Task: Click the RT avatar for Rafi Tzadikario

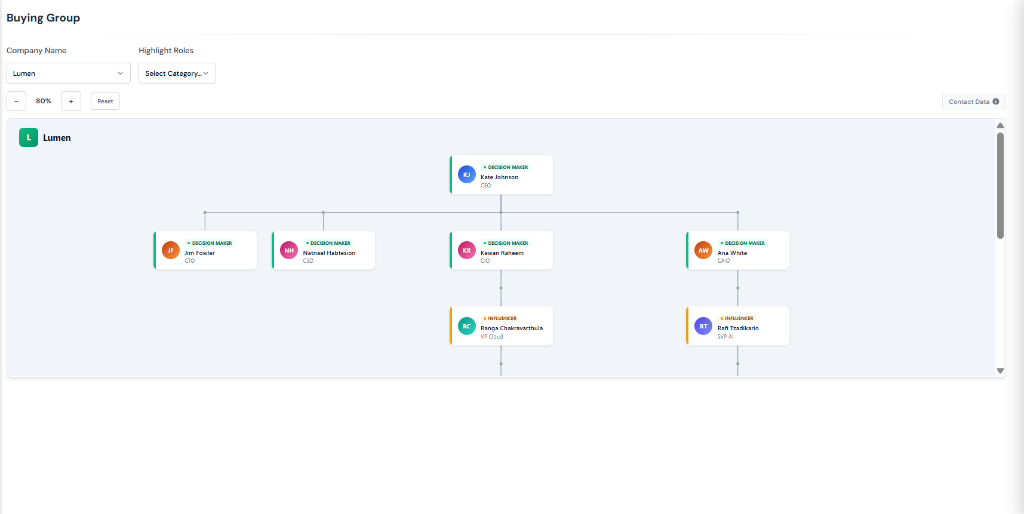Action: point(703,326)
